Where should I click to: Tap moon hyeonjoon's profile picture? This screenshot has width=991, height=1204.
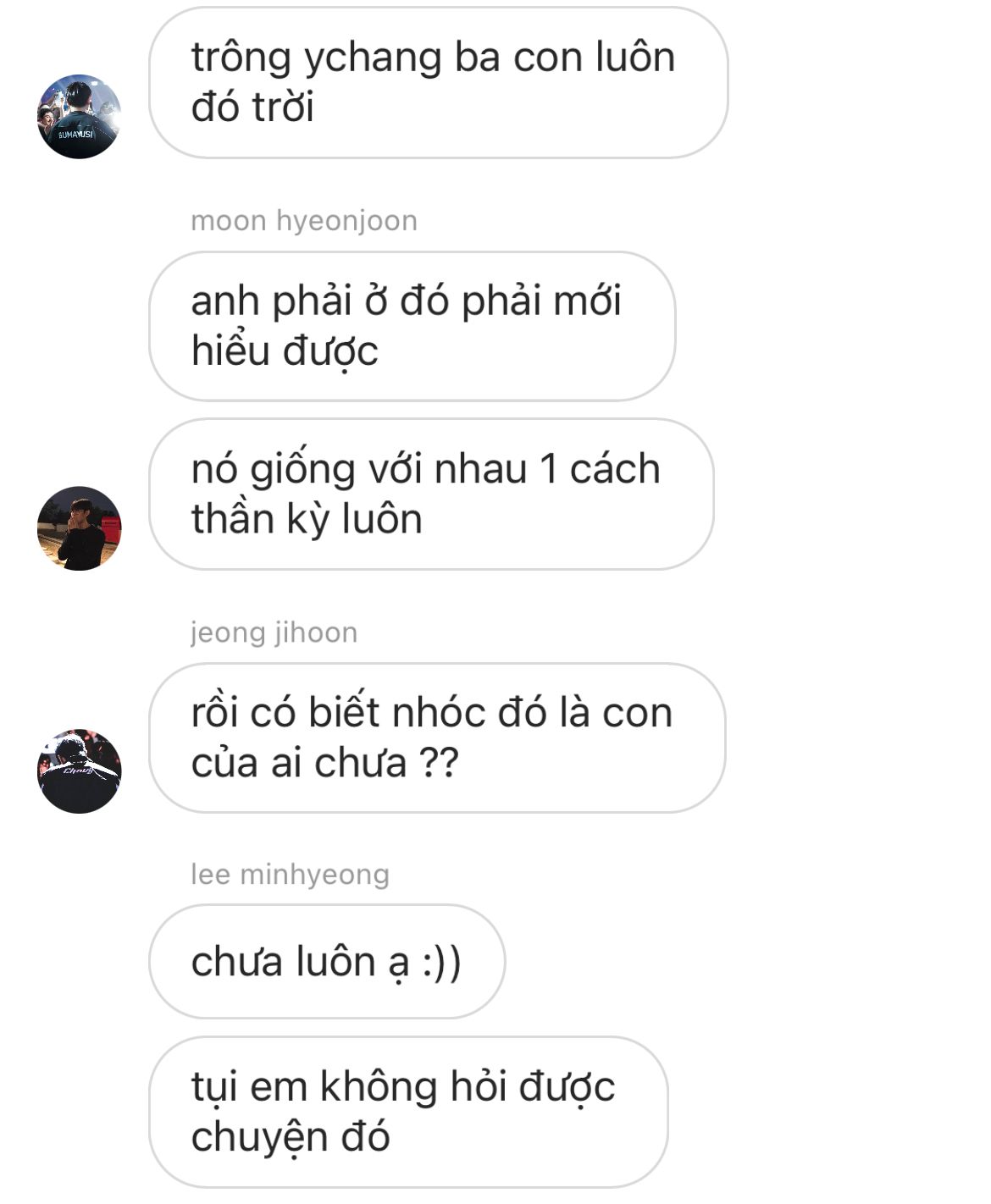[80, 528]
